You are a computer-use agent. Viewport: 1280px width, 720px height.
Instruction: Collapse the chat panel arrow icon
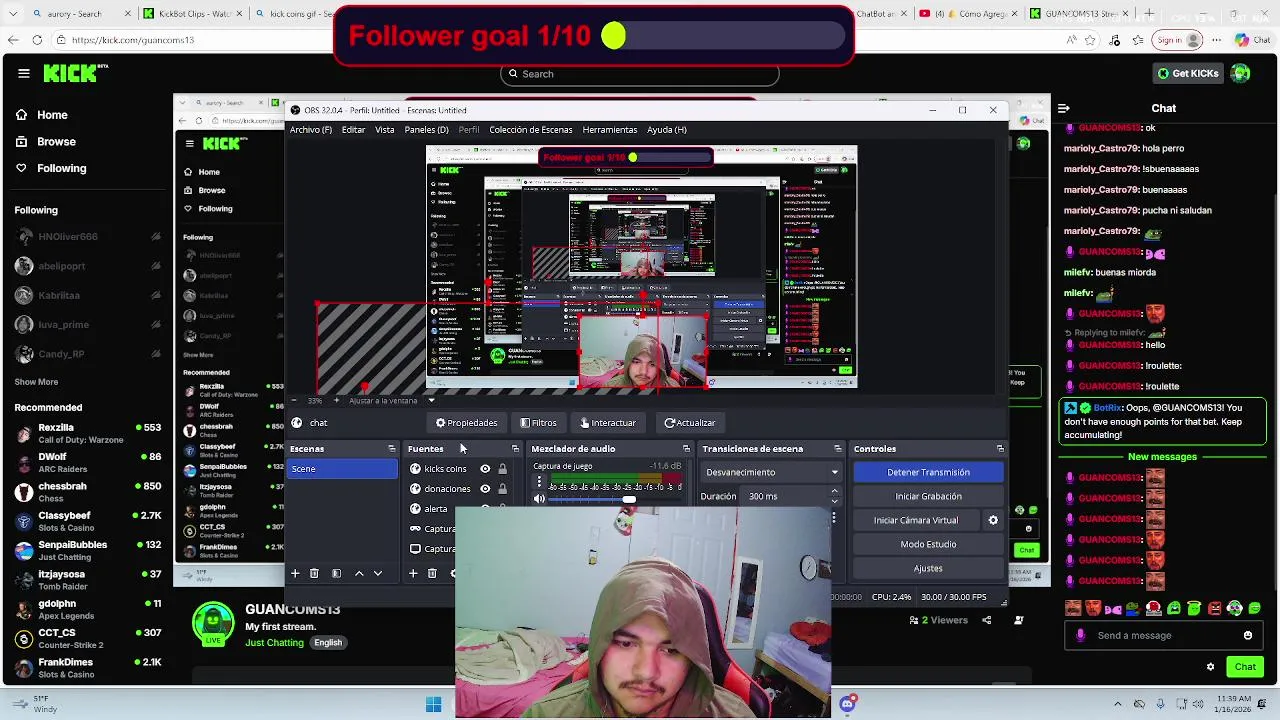pos(1064,108)
